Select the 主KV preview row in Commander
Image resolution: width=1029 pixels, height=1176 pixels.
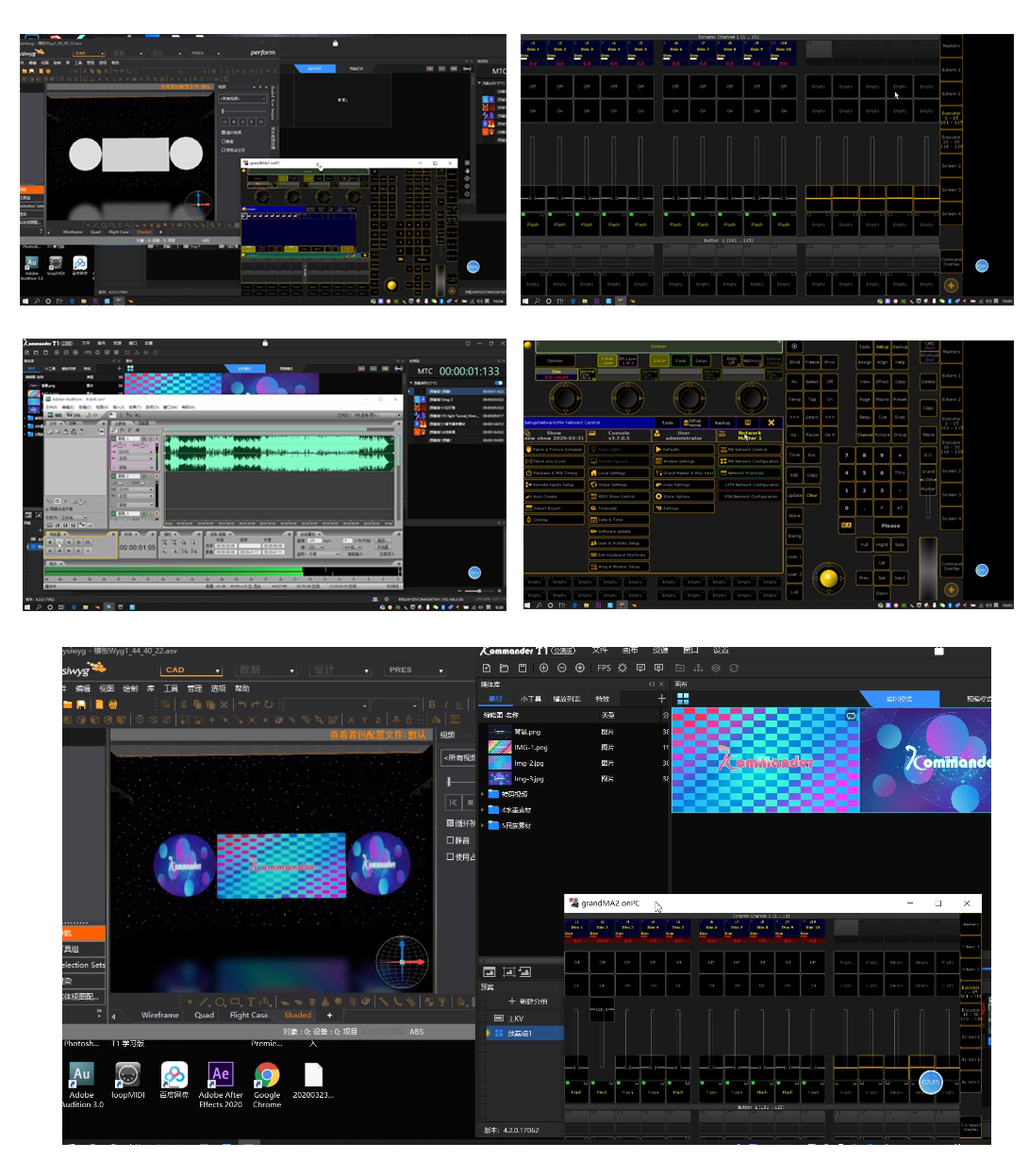click(524, 1019)
